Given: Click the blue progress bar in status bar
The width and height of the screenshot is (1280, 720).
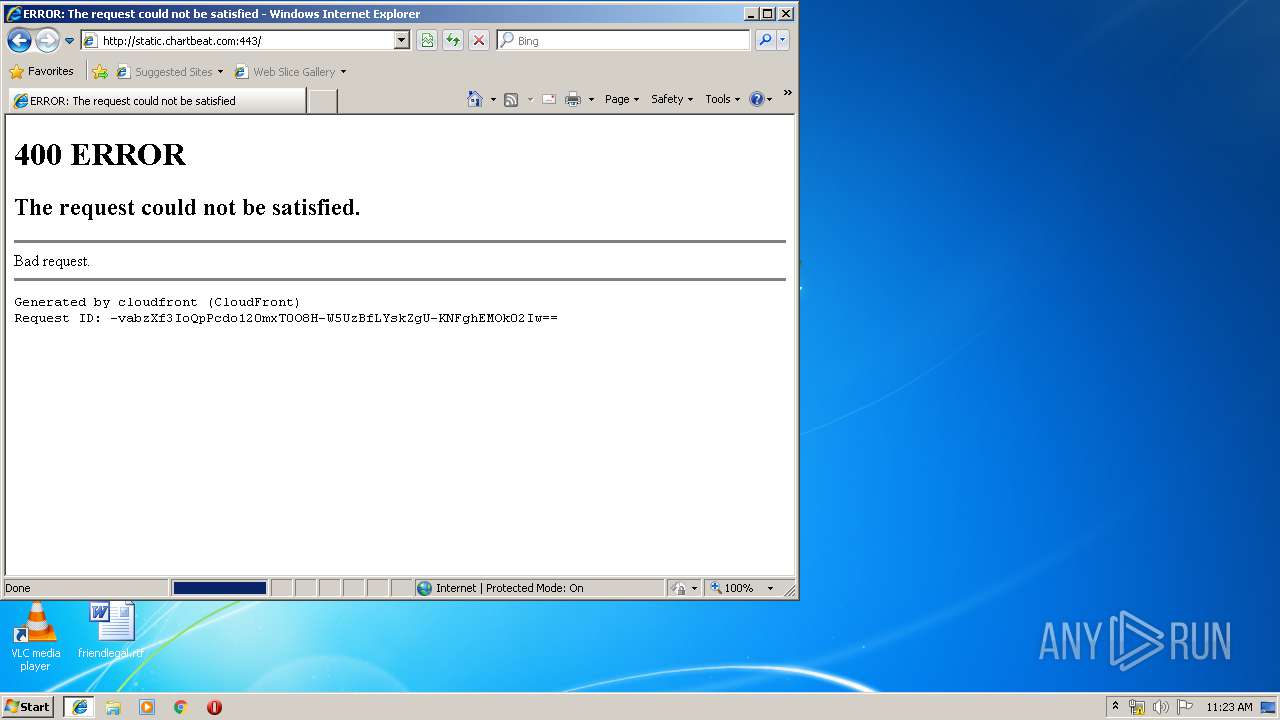Looking at the screenshot, I should coord(220,588).
